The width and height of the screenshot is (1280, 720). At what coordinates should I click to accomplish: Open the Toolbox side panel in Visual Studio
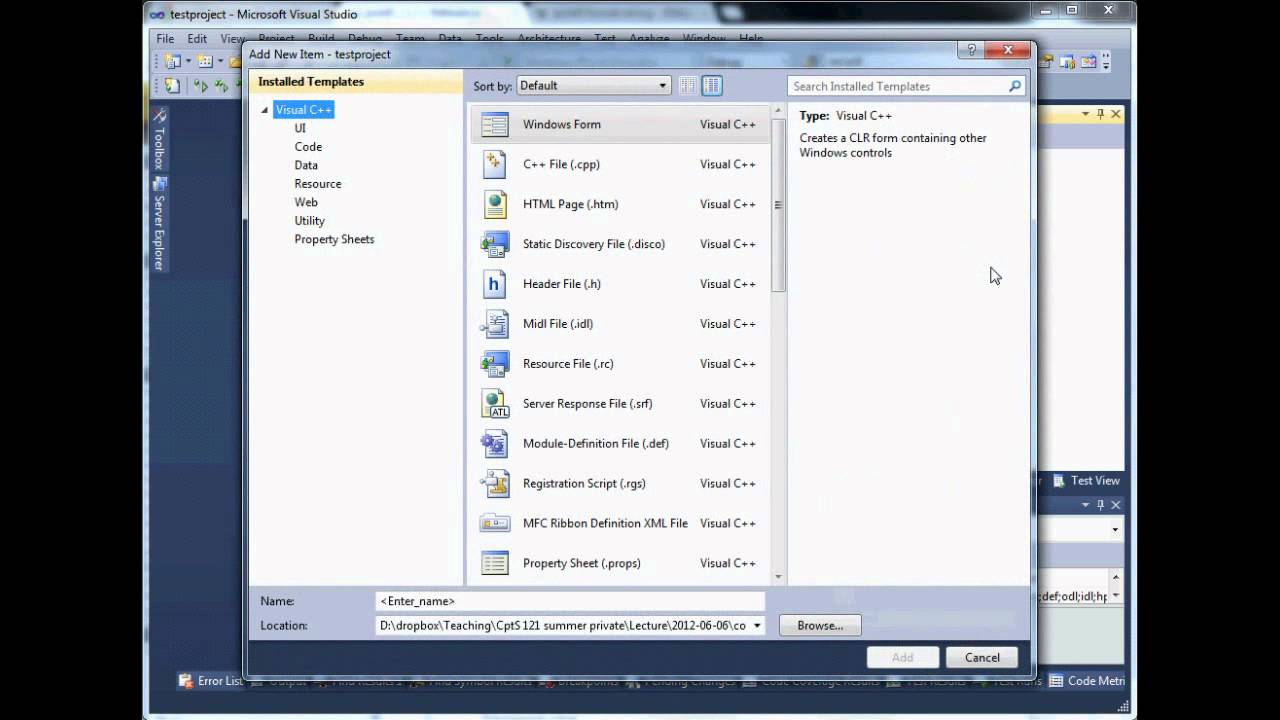coord(159,139)
